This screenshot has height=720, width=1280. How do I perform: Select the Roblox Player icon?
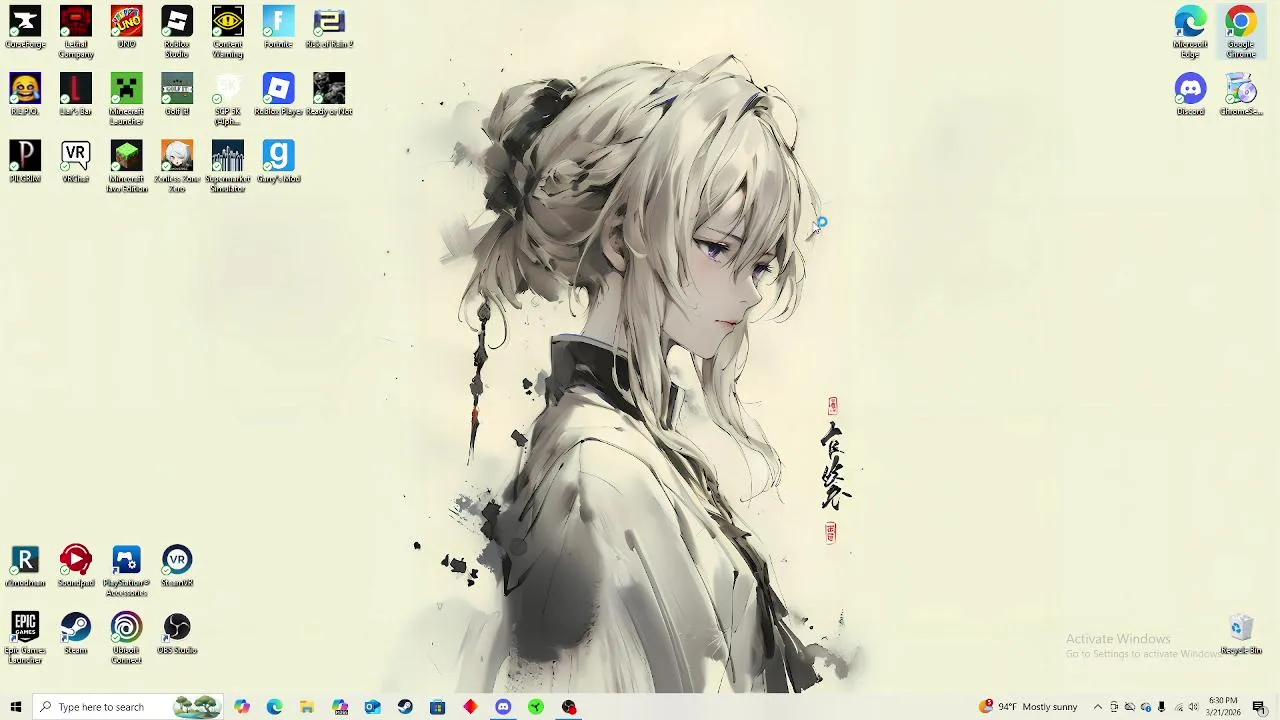click(x=278, y=95)
